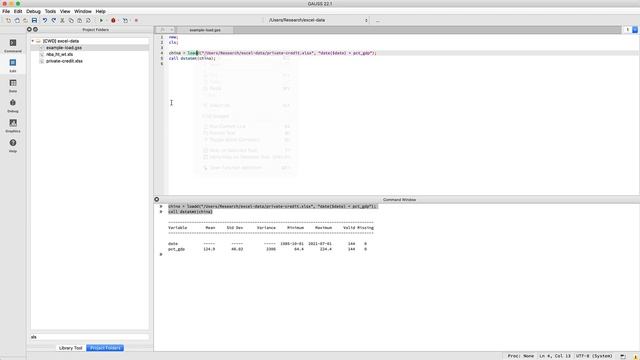The image size is (640, 360).
Task: Start debugging with the red bug icon
Action: (113, 20)
